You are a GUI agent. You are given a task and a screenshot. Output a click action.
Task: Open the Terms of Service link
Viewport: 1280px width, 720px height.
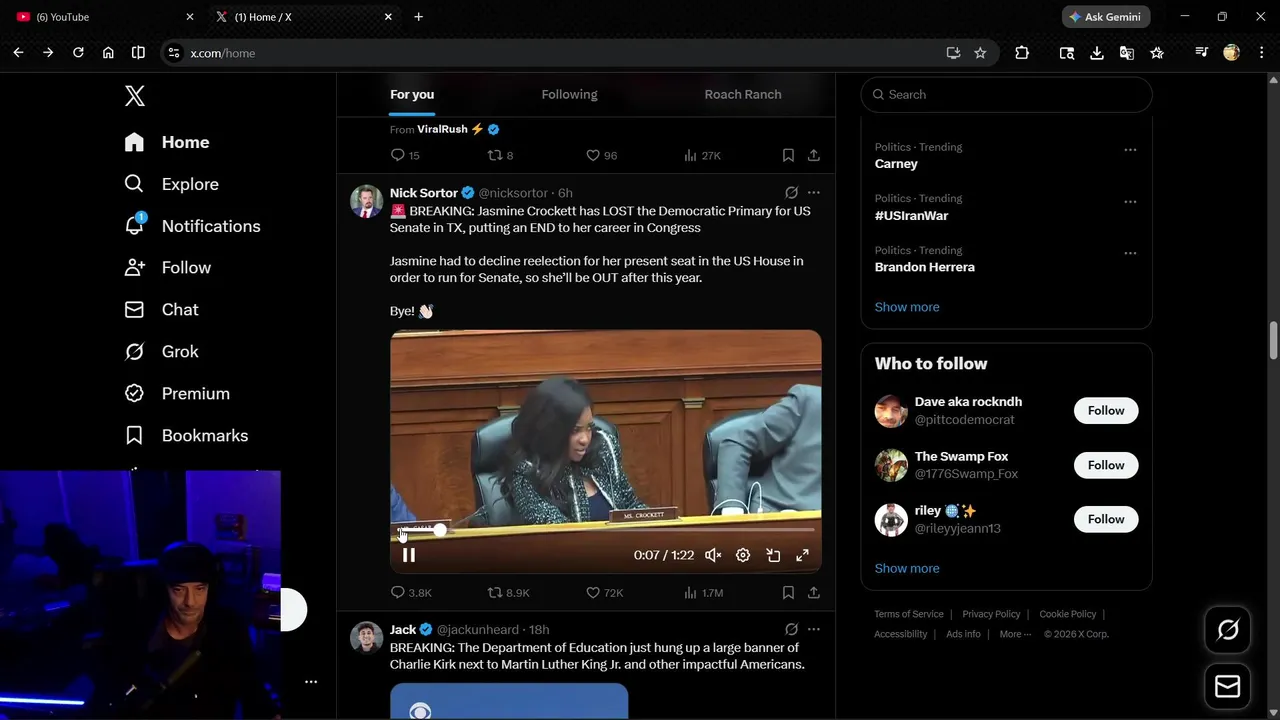point(909,614)
